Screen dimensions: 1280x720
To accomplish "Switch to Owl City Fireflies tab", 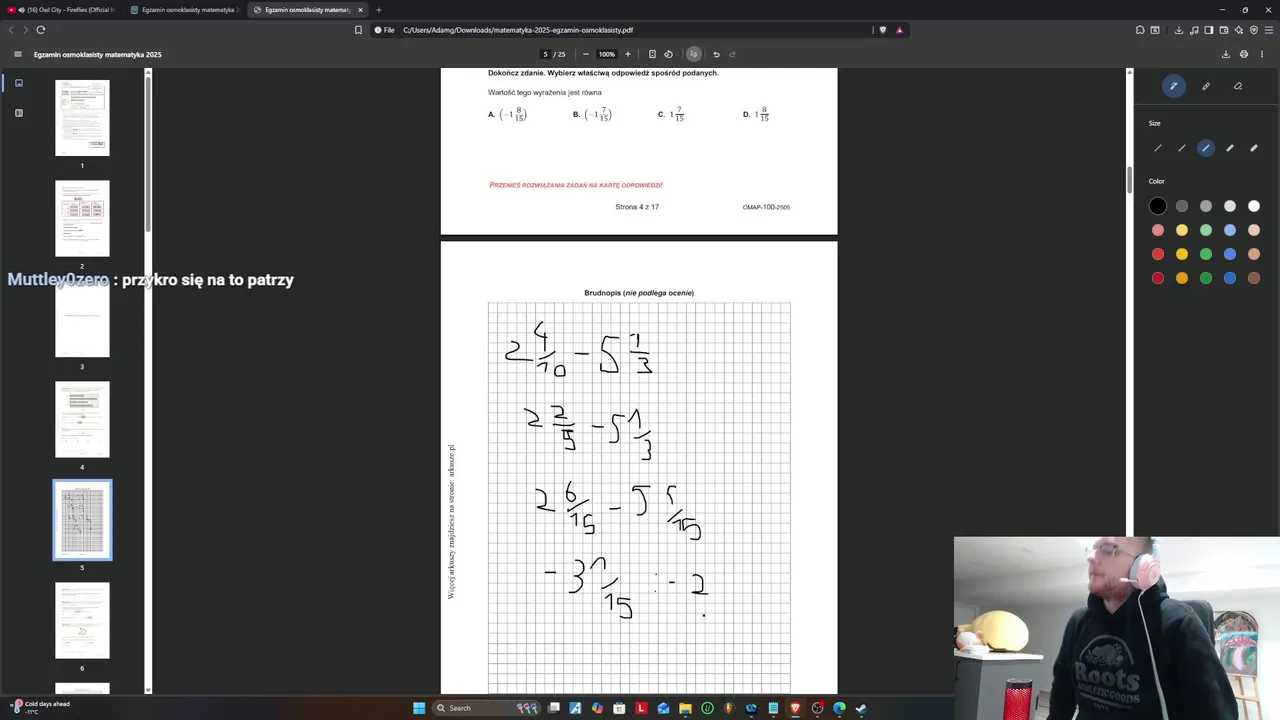I will pos(63,10).
